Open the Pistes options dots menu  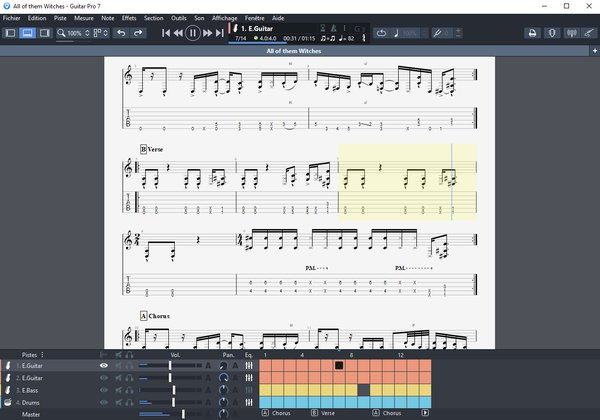tap(42, 355)
